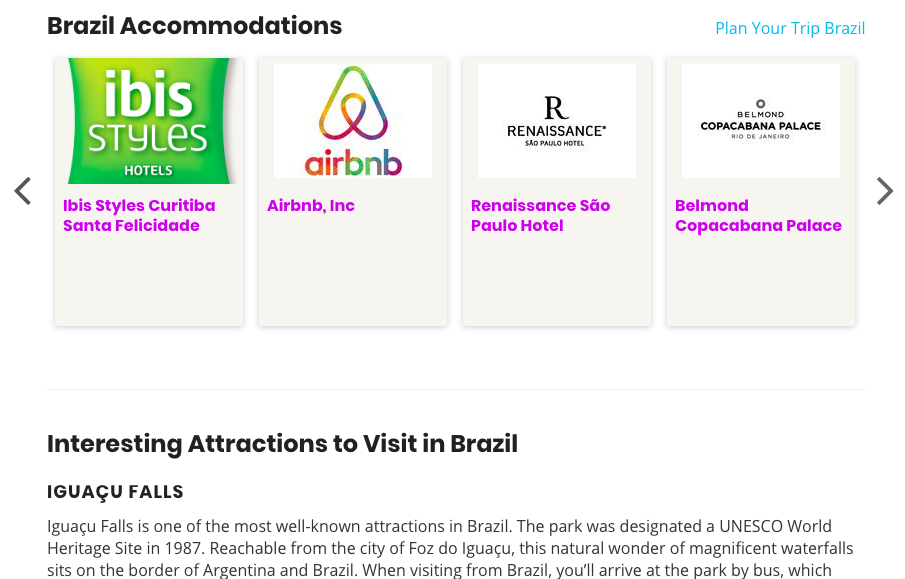Click the Iguaçu Falls description paragraph
905x579 pixels.
point(450,548)
